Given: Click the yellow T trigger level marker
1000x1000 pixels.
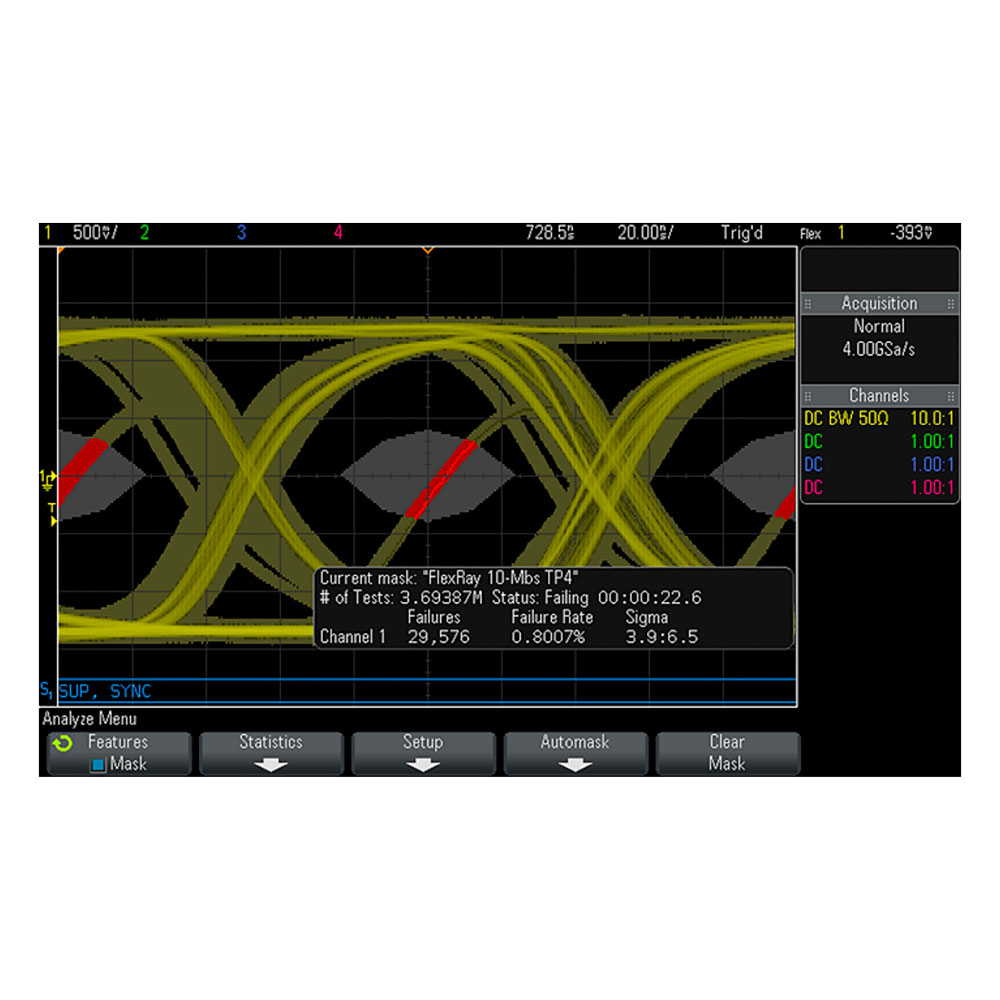Looking at the screenshot, I should tap(52, 515).
